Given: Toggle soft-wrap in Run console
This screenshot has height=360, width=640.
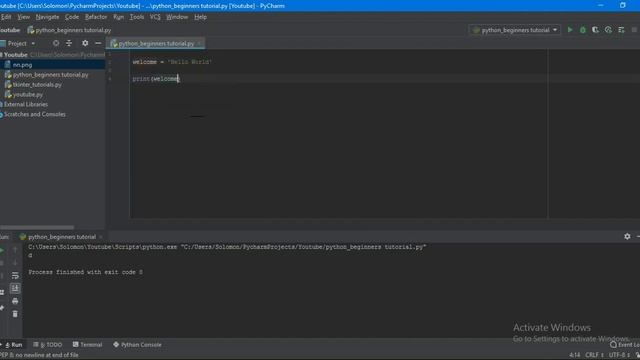Looking at the screenshot, I should point(15,276).
